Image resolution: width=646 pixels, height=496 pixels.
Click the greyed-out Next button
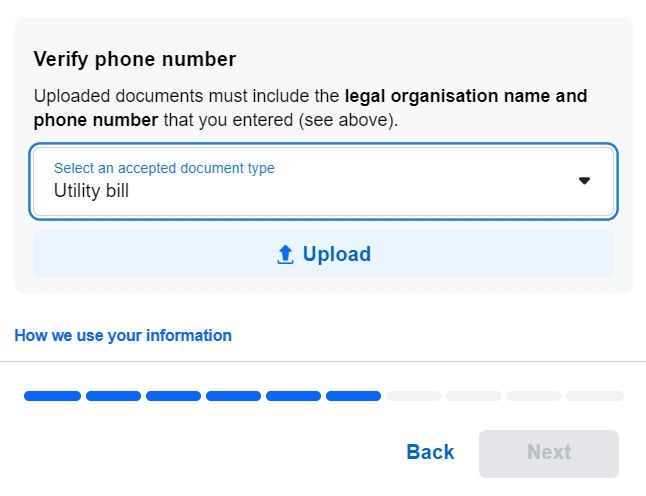[x=549, y=453]
